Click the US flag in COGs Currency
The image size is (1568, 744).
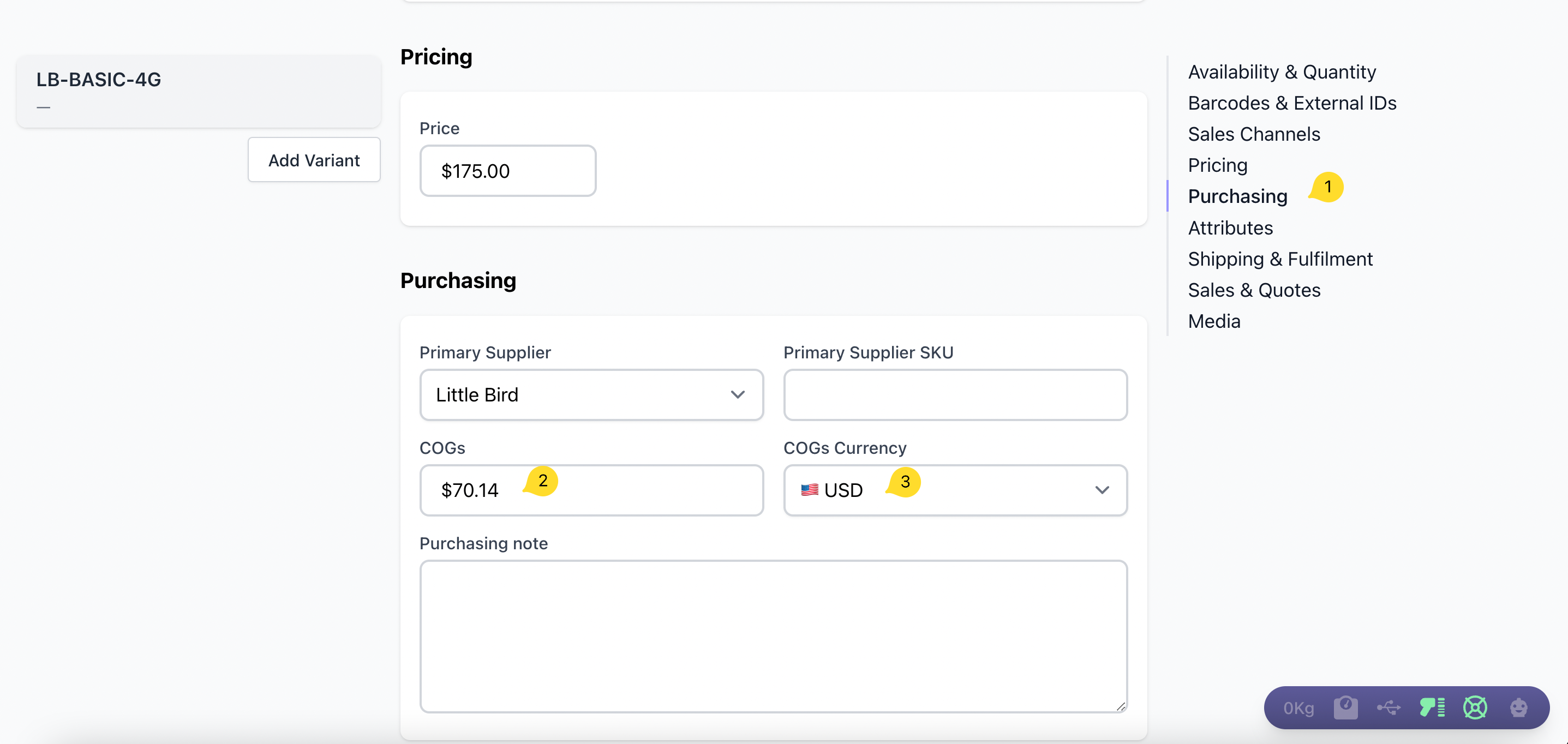click(809, 490)
